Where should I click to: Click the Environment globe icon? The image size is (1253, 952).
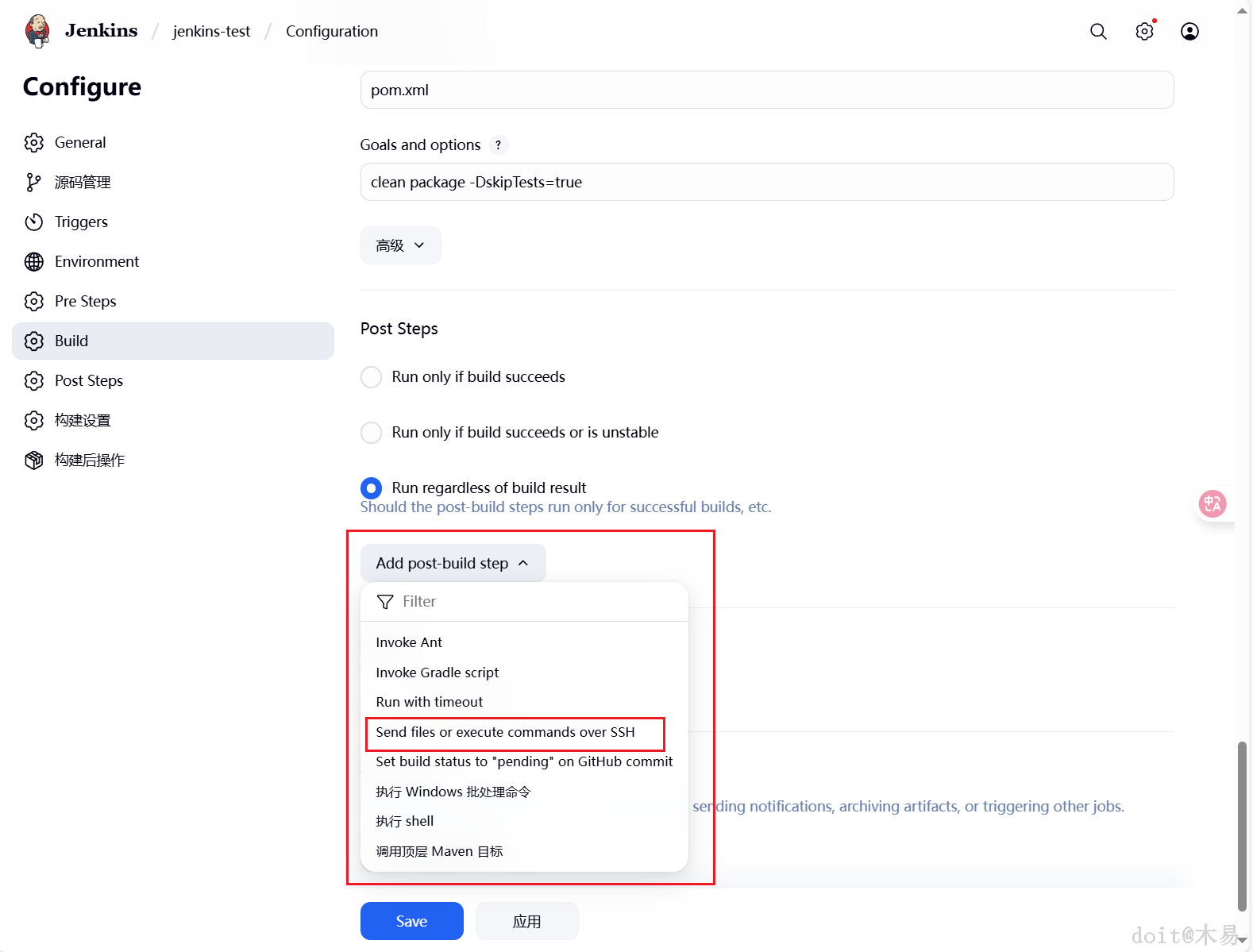[x=33, y=262]
